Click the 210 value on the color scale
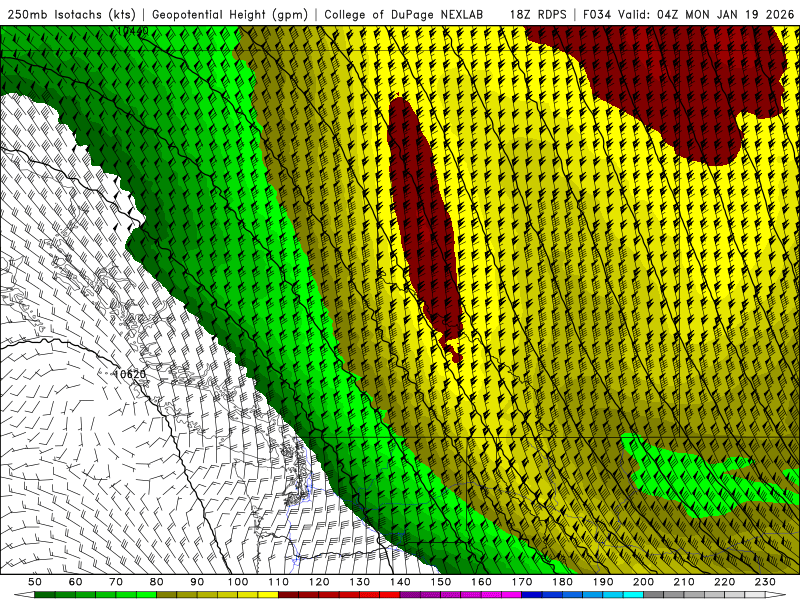Screen dimensions: 800x600 pos(685,582)
